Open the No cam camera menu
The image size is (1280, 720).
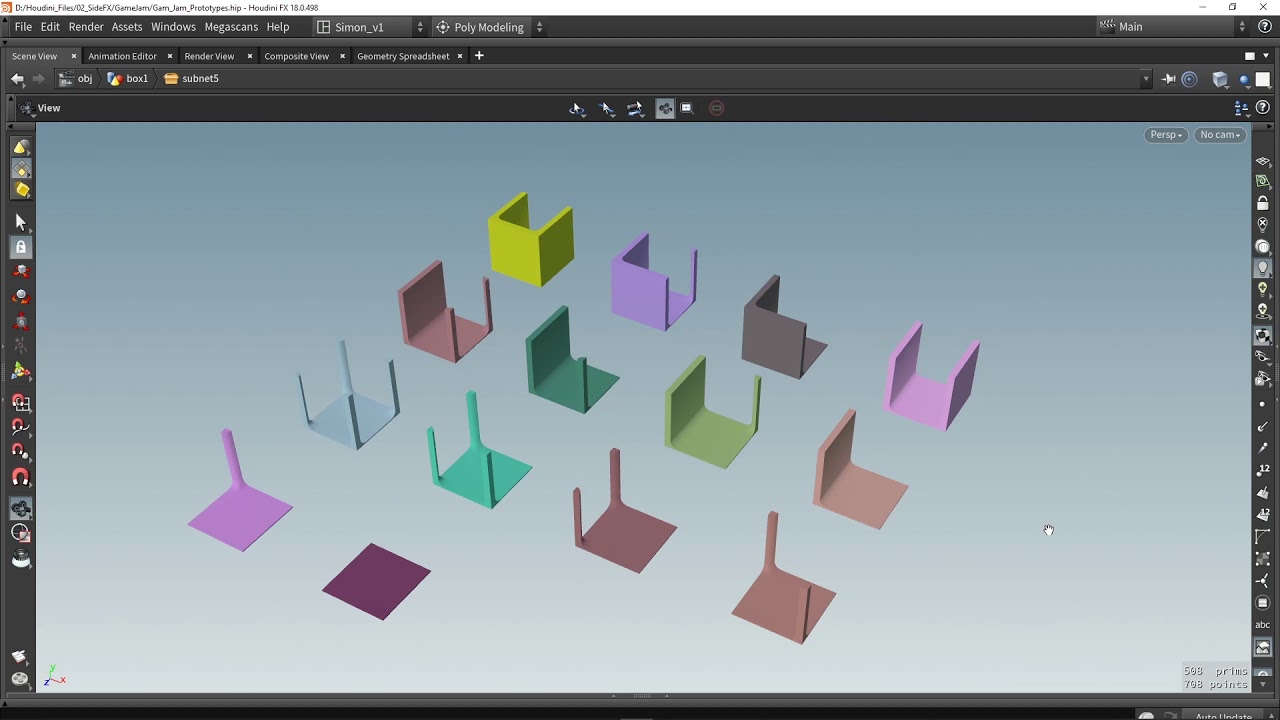(1220, 135)
